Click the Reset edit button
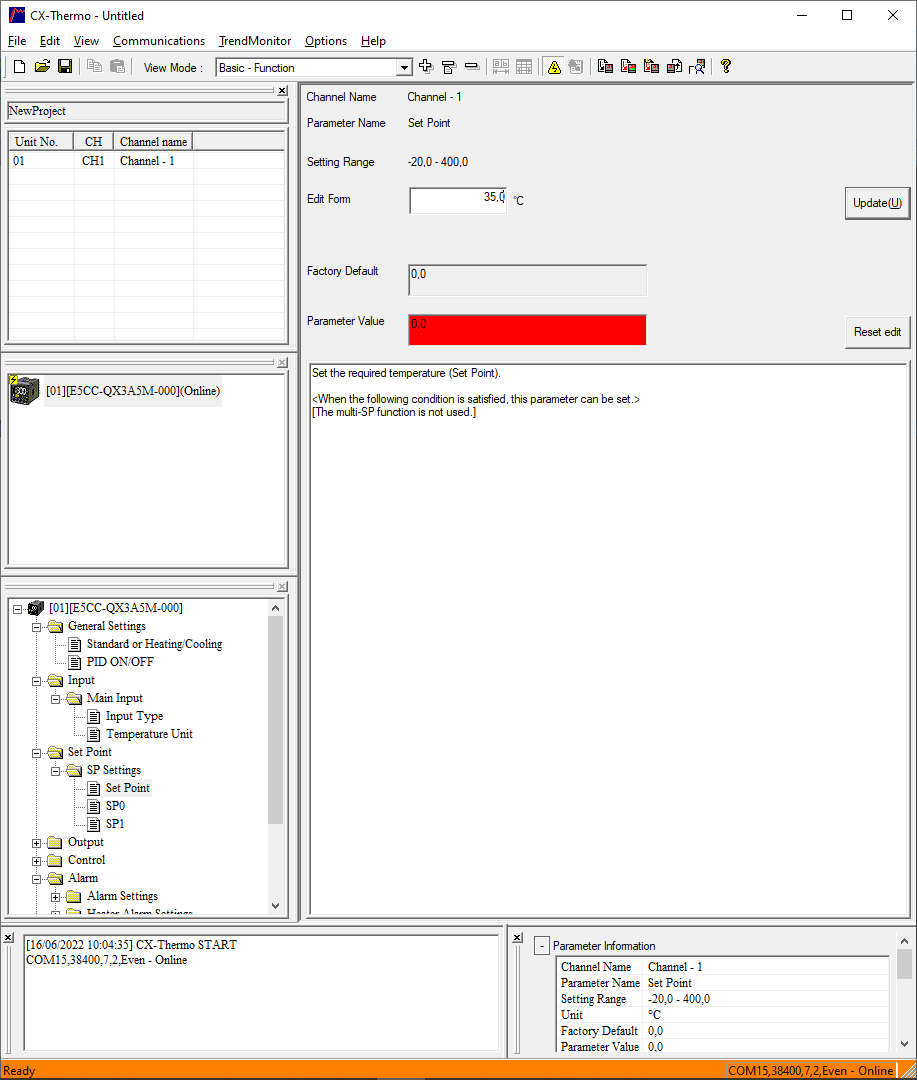Image resolution: width=917 pixels, height=1080 pixels. click(x=877, y=332)
